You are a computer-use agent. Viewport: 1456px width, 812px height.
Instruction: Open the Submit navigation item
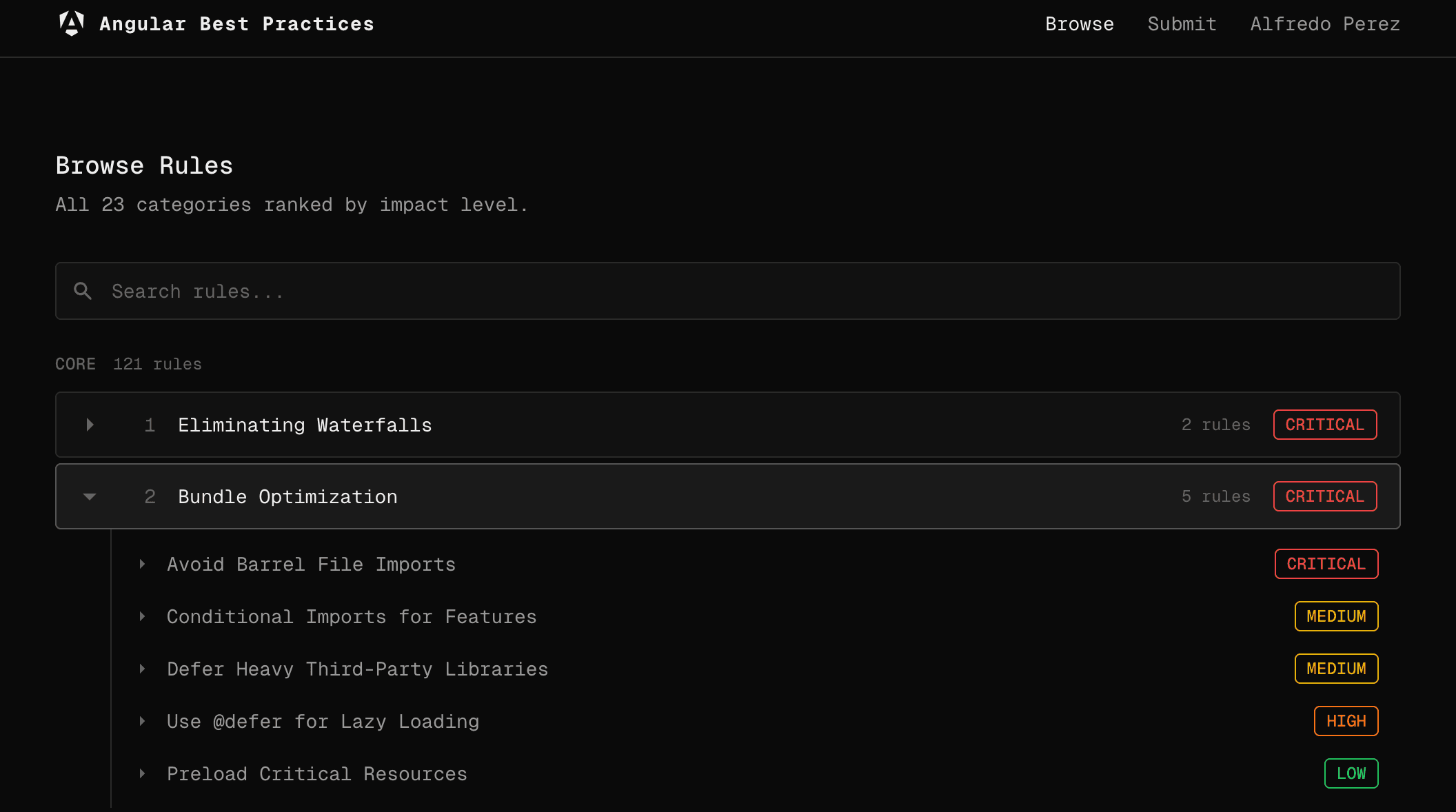[1182, 23]
